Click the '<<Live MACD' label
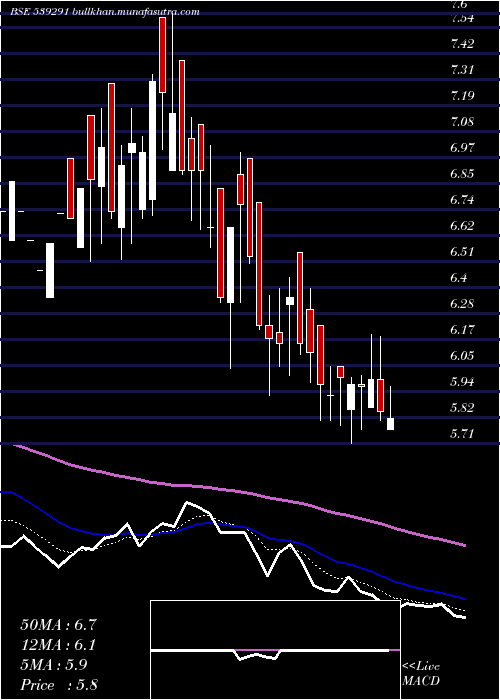This screenshot has height=700, width=500. click(x=421, y=674)
